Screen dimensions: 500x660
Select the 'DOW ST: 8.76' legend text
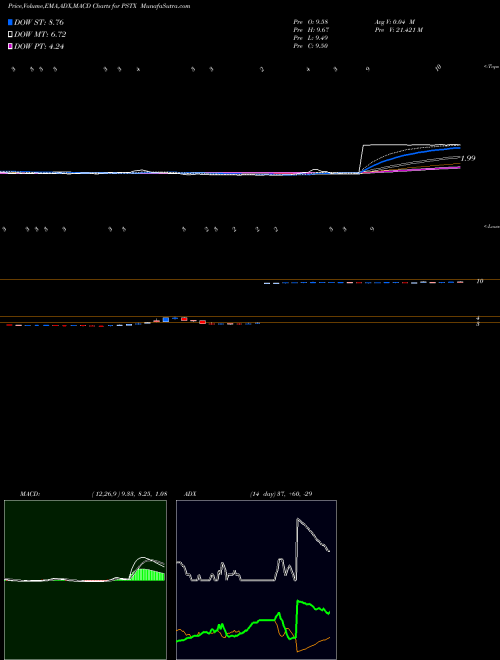(x=39, y=22)
